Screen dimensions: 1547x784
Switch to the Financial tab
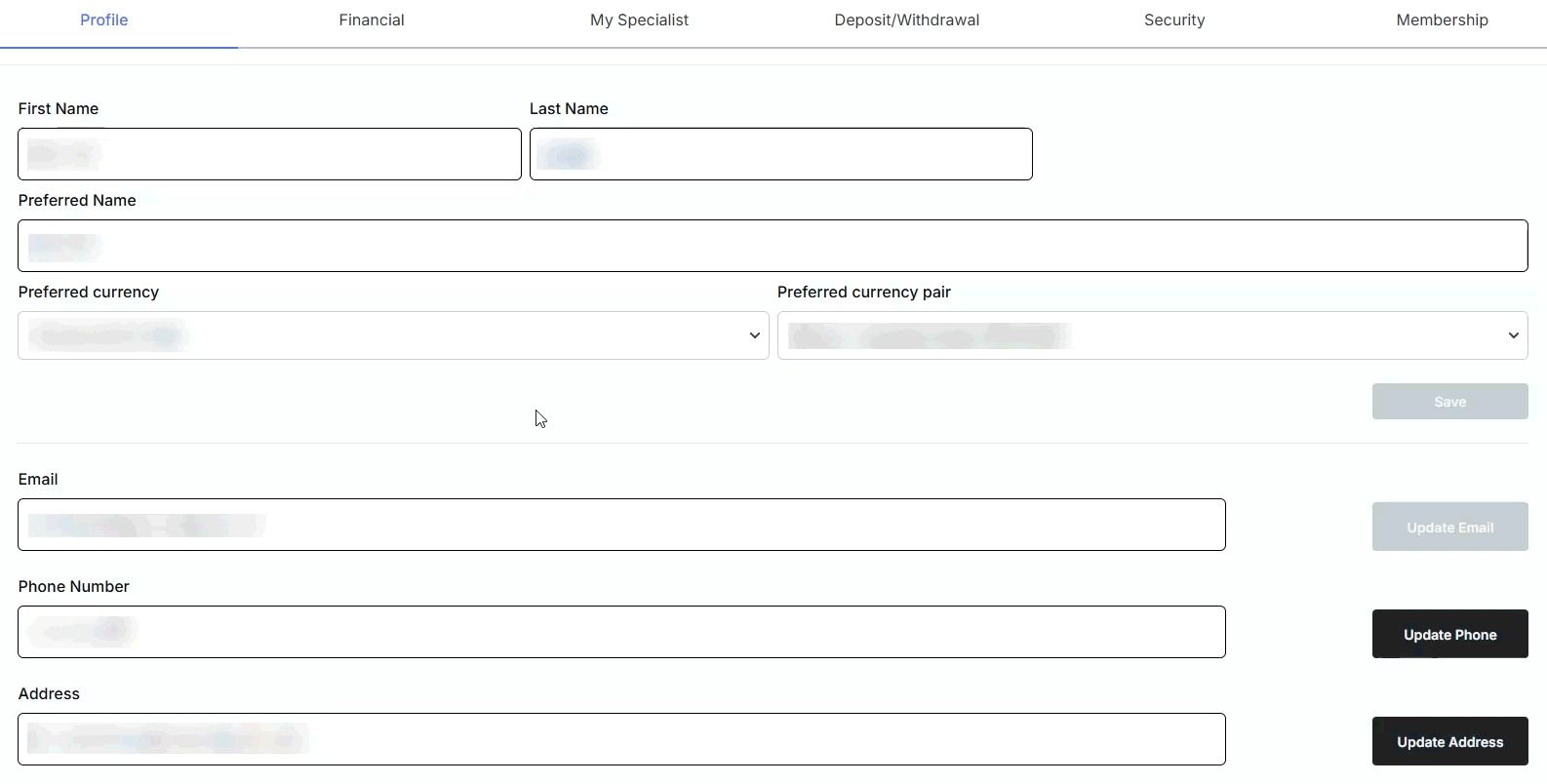(372, 20)
